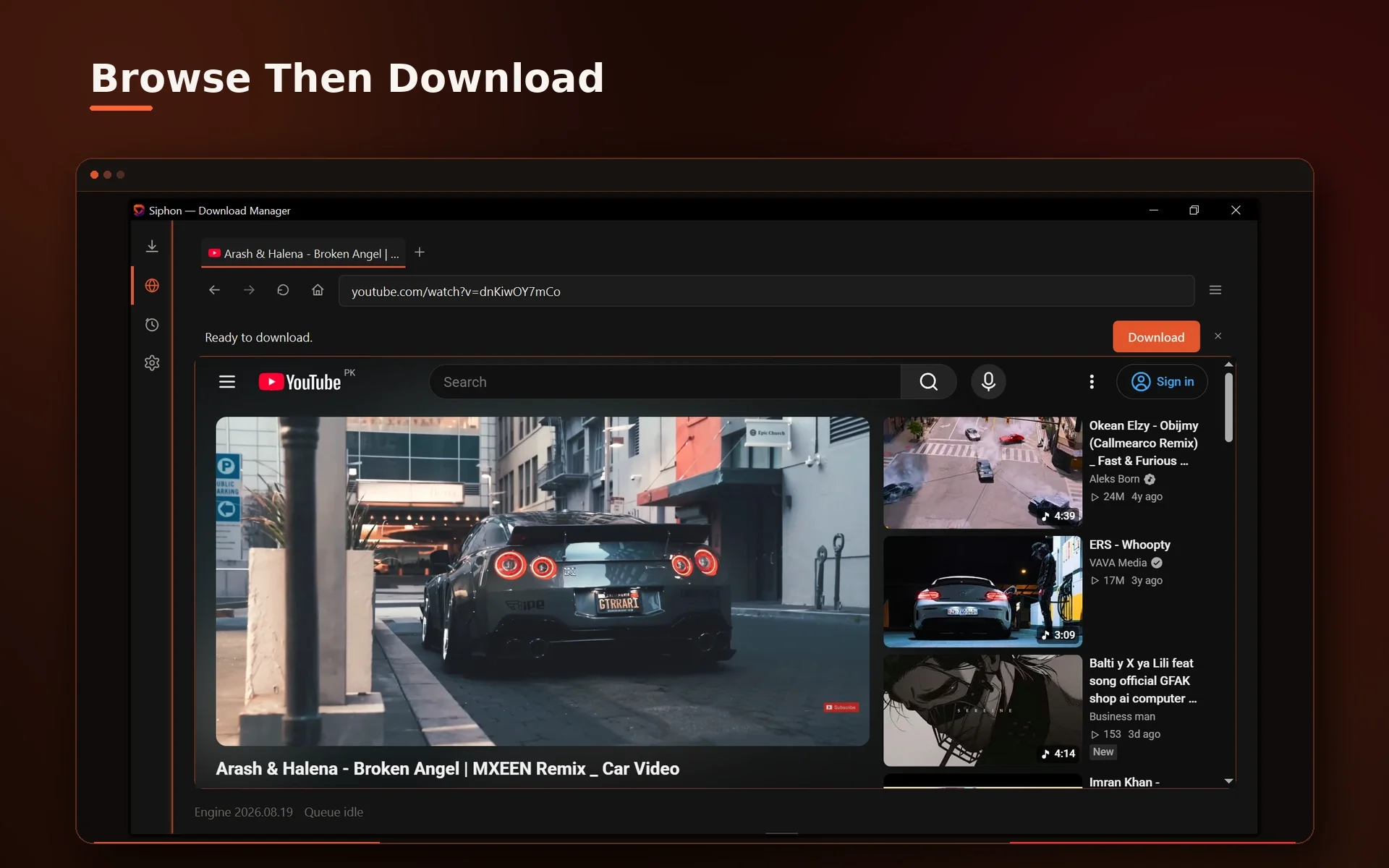Open the Okean Elzy video thumbnail
Image resolution: width=1389 pixels, height=868 pixels.
click(x=982, y=472)
